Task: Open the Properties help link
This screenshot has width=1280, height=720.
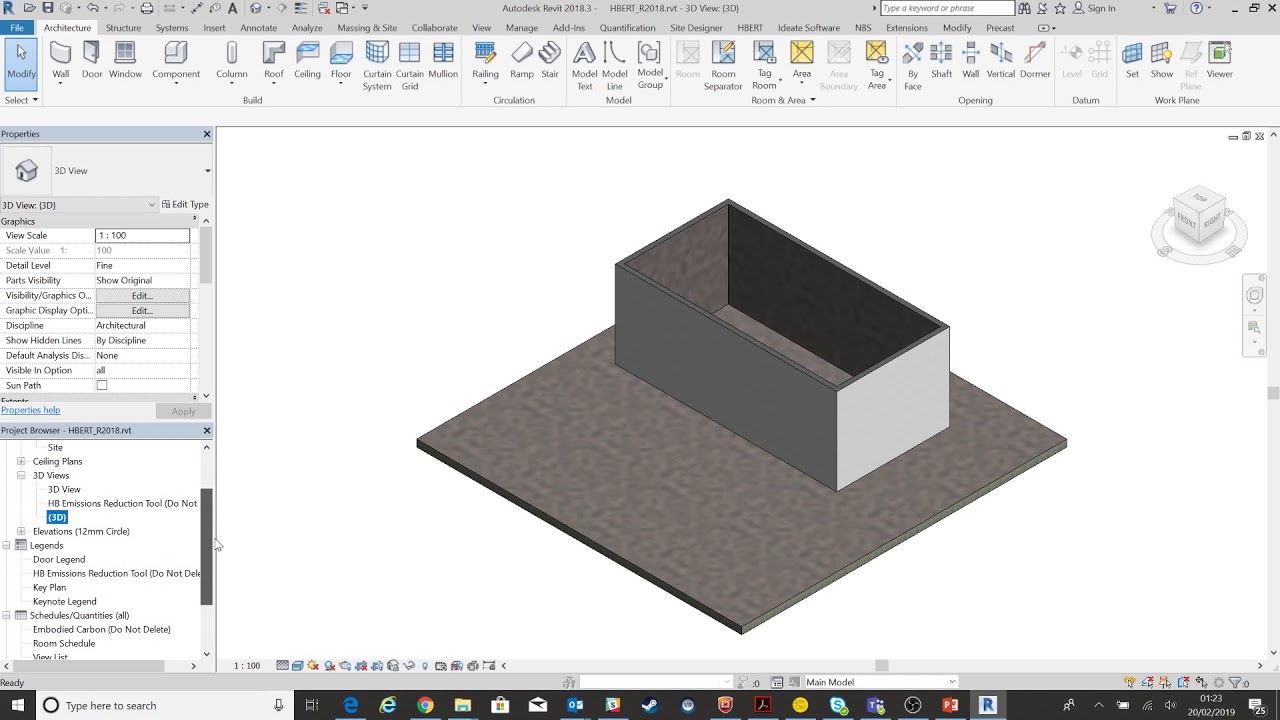Action: point(31,410)
